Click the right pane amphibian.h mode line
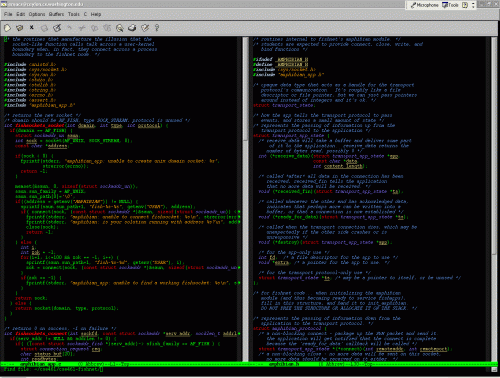 (374, 364)
